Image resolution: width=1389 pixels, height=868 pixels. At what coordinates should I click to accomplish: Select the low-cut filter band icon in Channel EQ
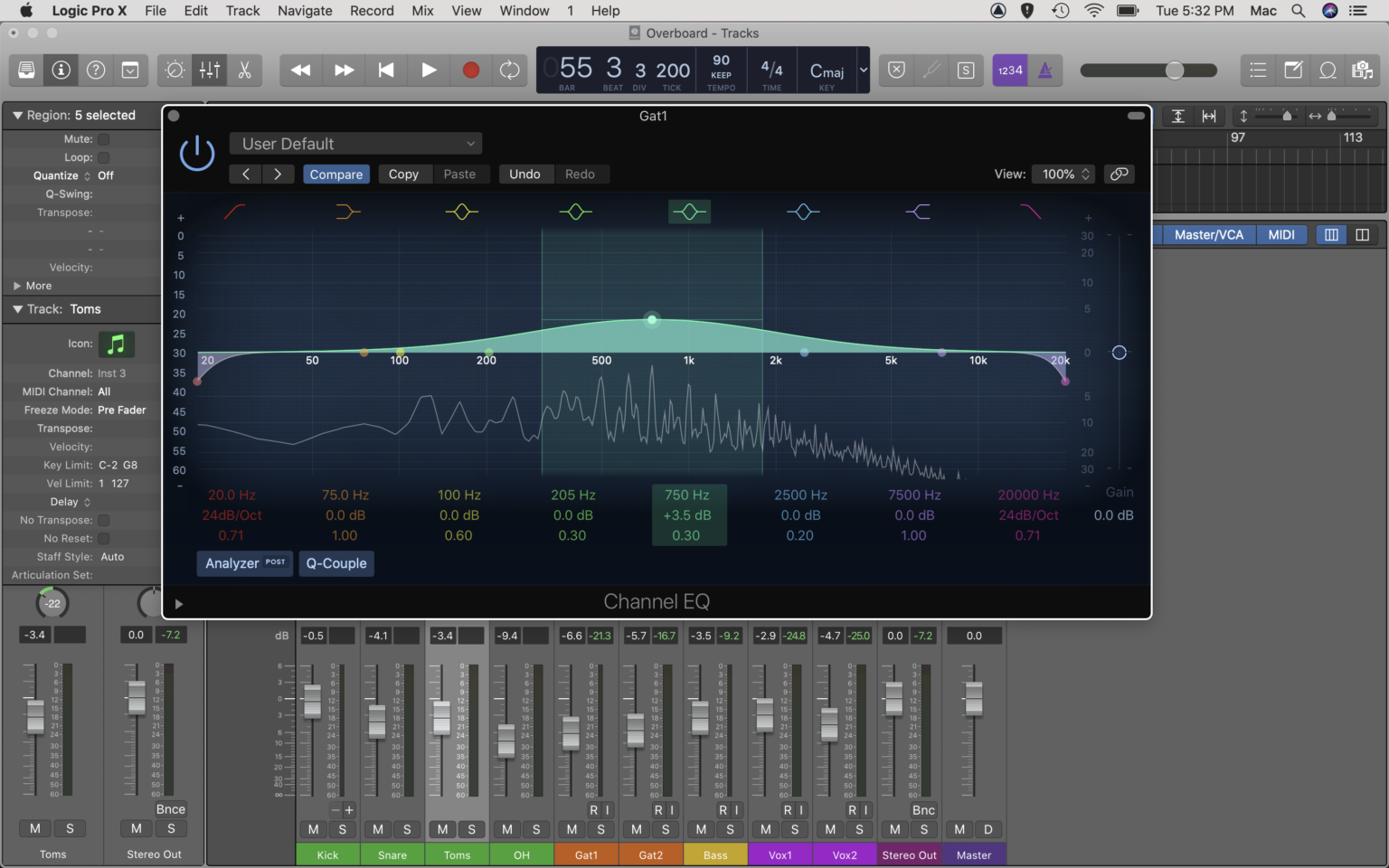234,212
